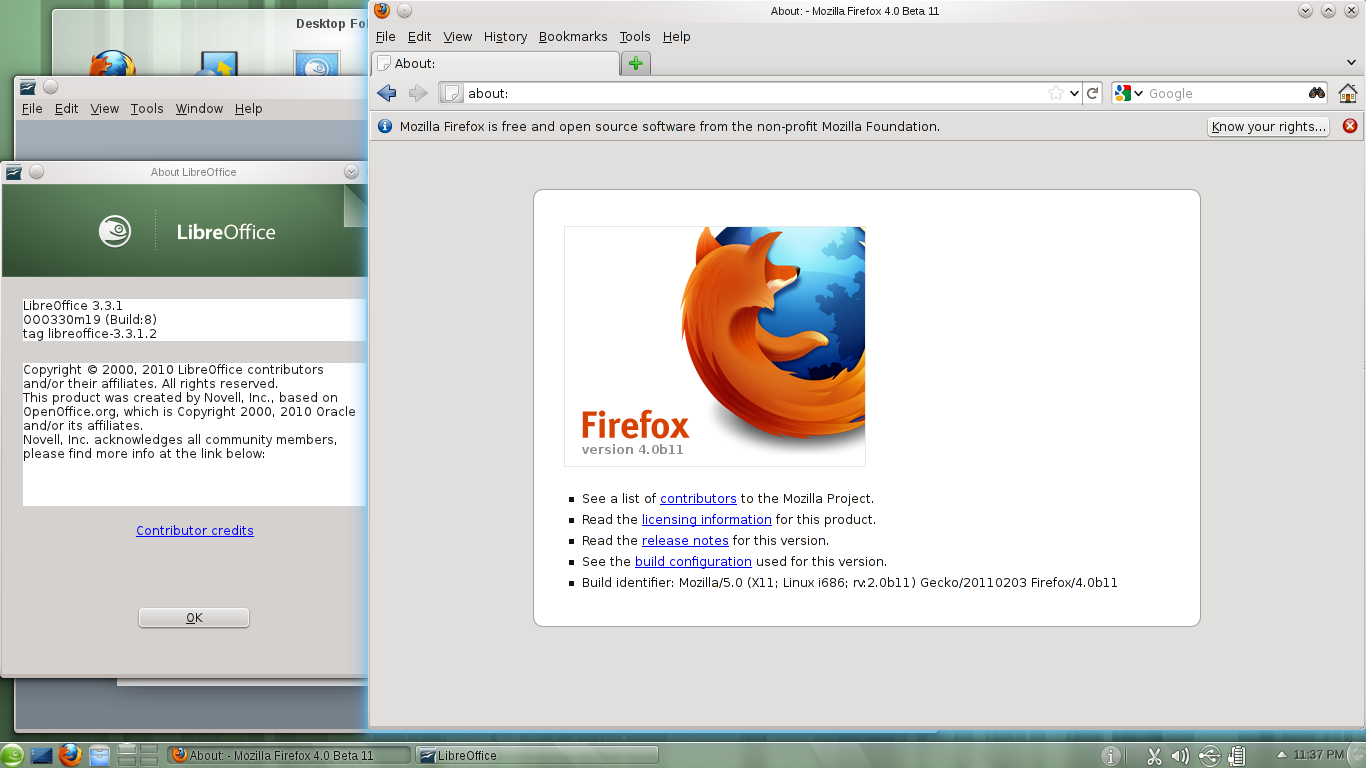Show hidden system tray icons

tap(1282, 755)
